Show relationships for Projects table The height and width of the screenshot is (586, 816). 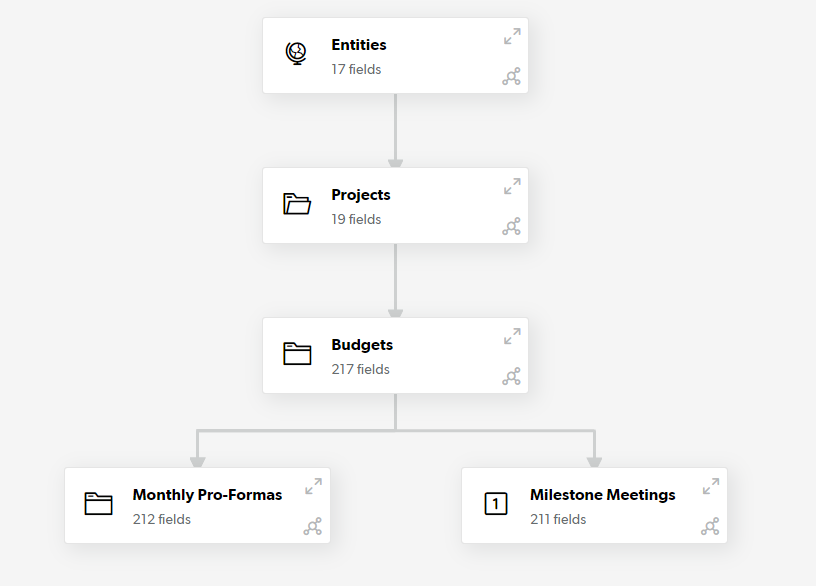[511, 226]
